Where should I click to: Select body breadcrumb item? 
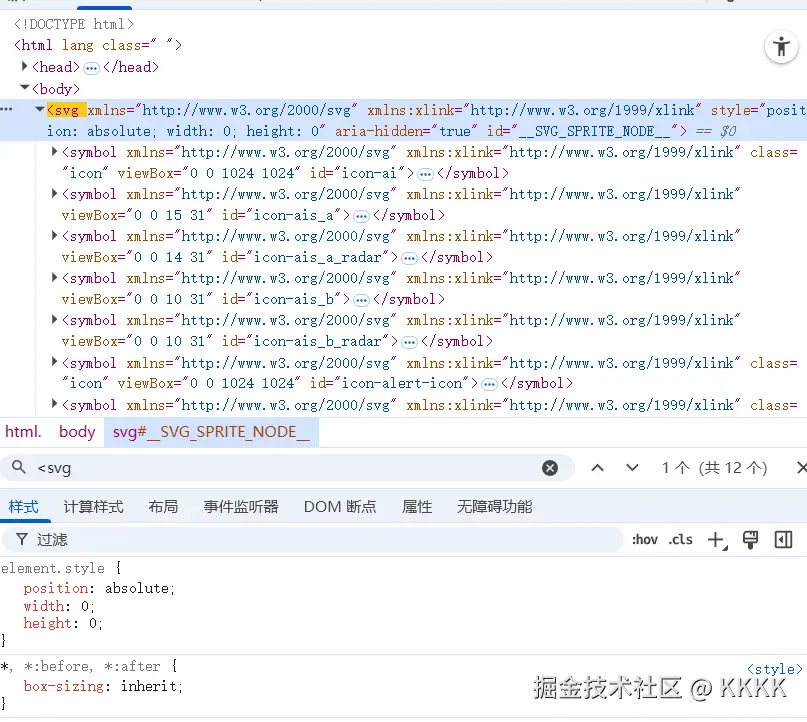click(77, 431)
